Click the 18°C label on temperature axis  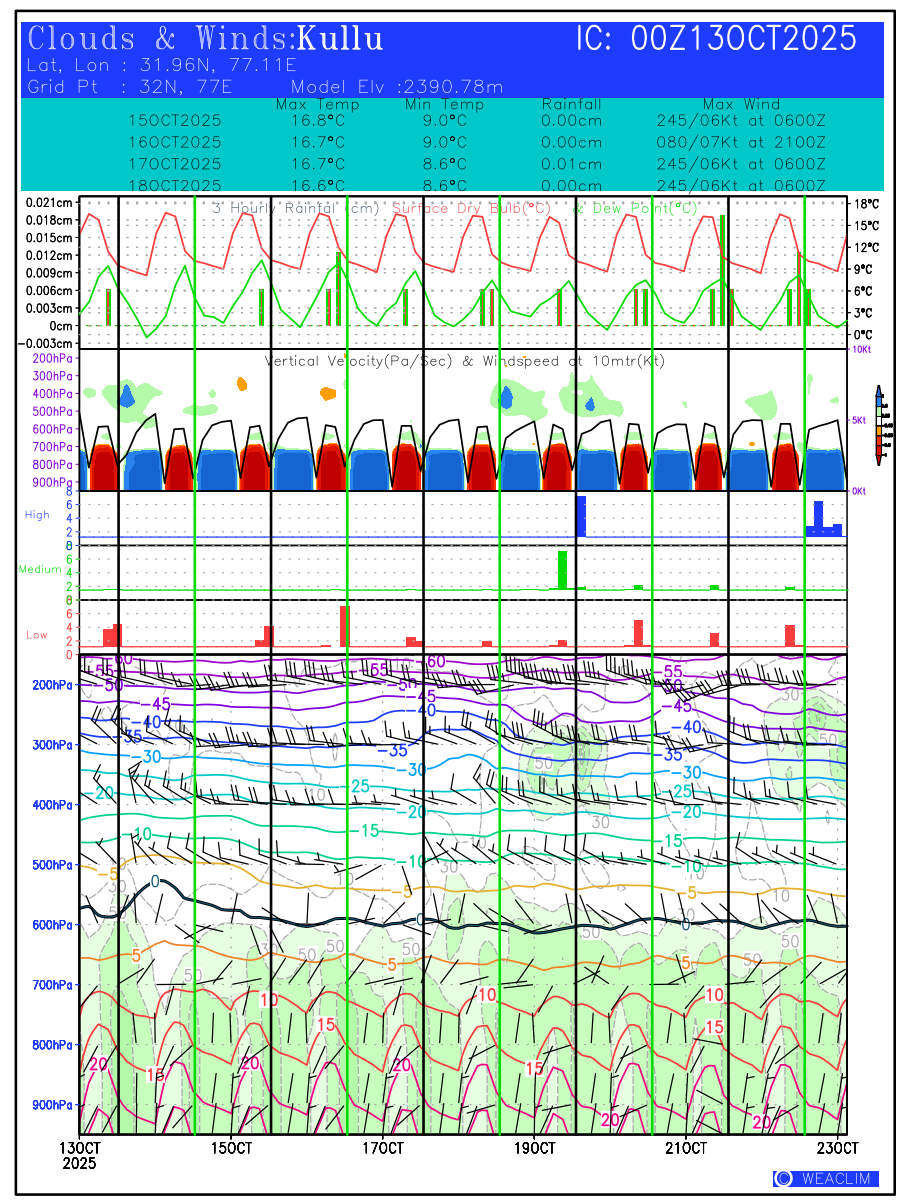(x=866, y=204)
